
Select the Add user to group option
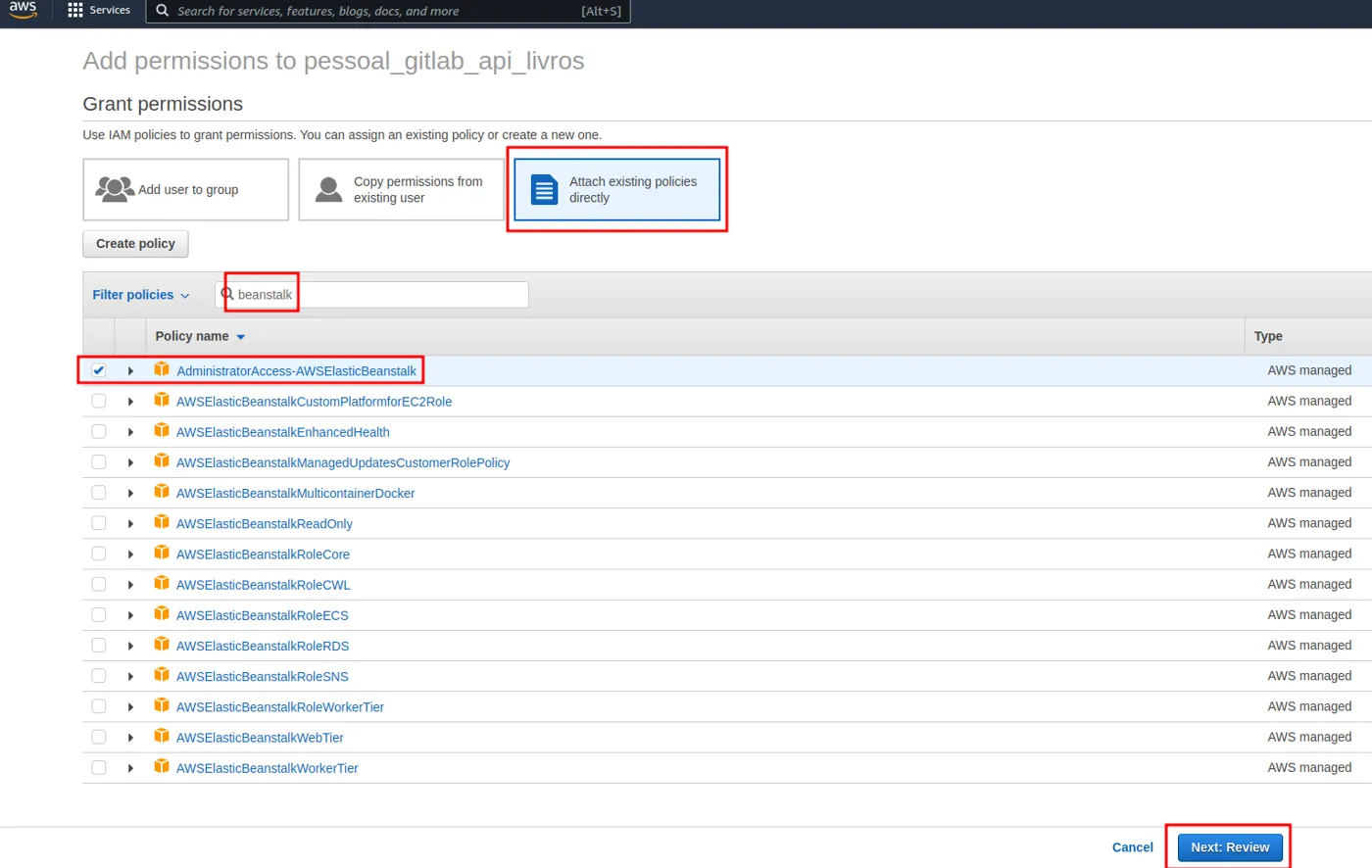click(186, 190)
